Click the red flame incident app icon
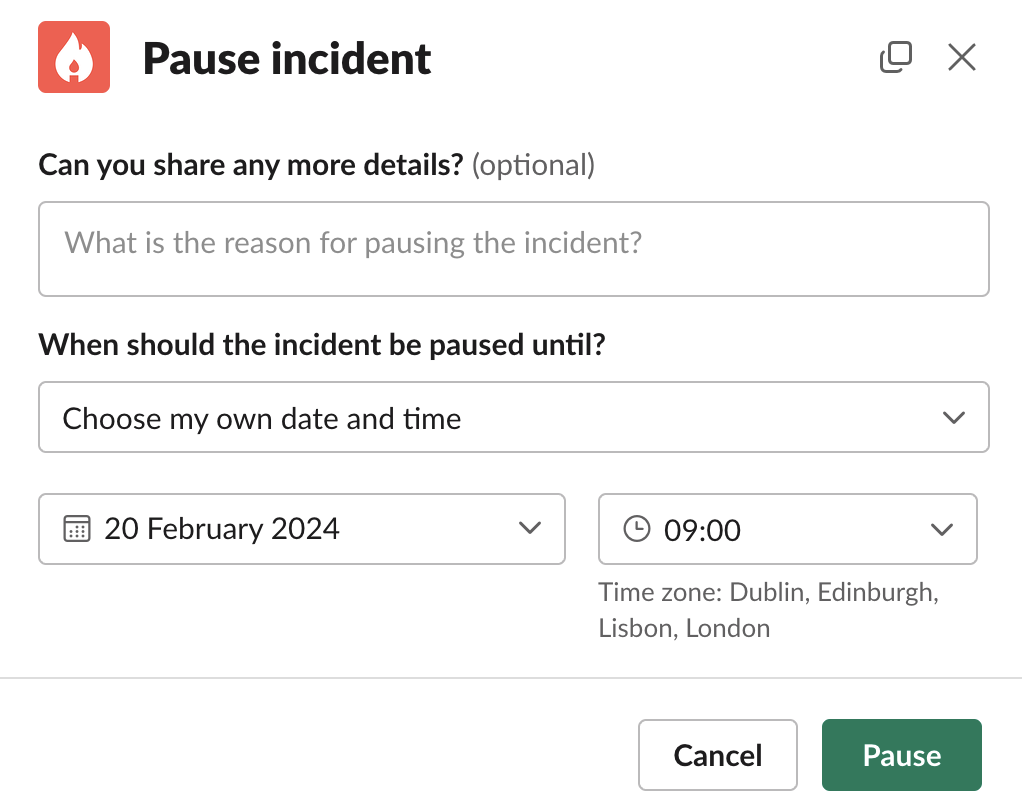Image resolution: width=1022 pixels, height=812 pixels. coord(74,57)
